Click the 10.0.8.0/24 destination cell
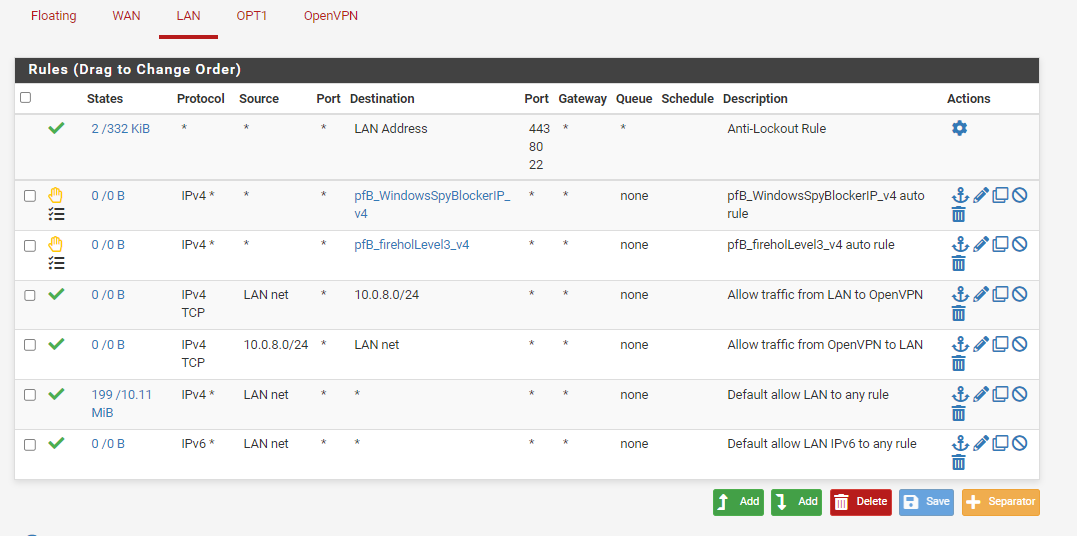Image resolution: width=1077 pixels, height=536 pixels. point(387,295)
